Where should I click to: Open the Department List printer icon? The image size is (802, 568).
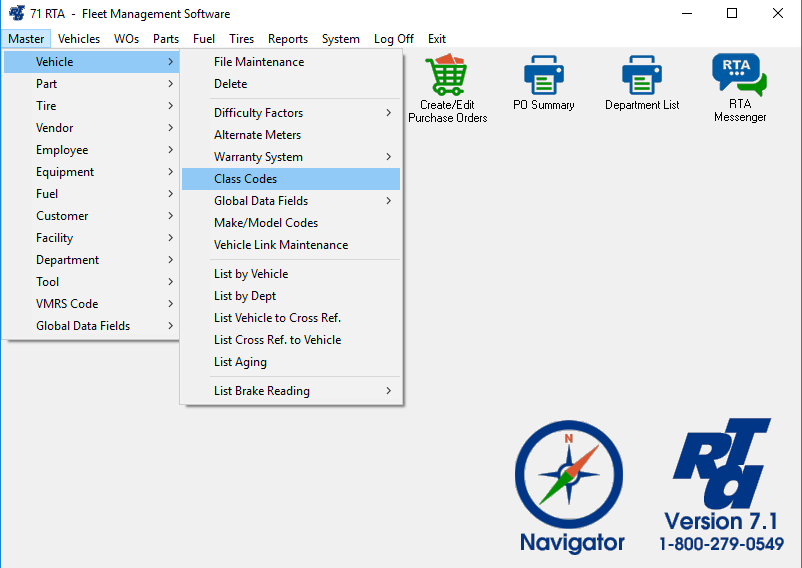point(641,76)
